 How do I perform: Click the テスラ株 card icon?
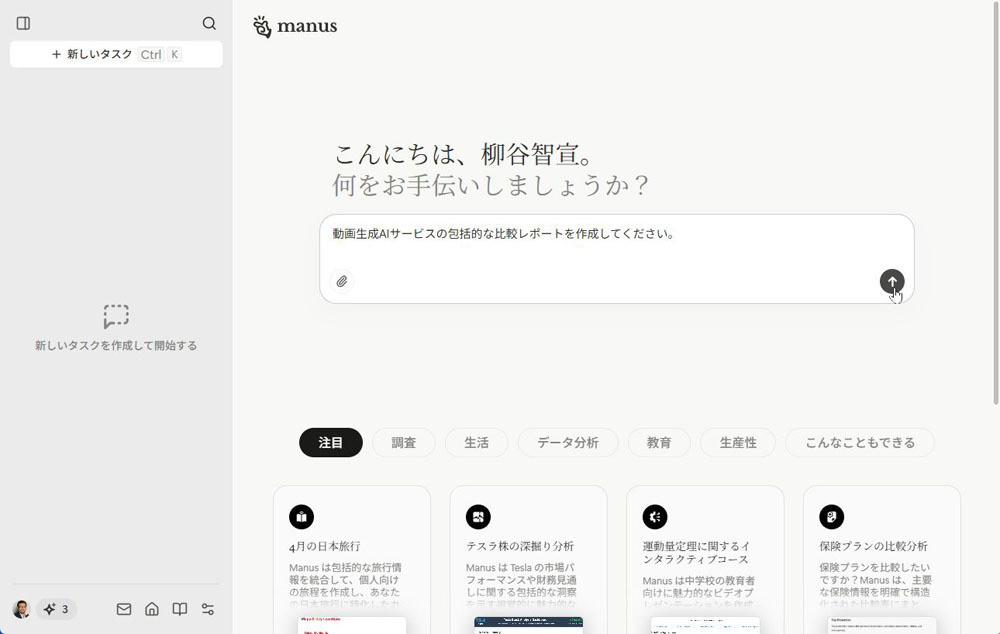coord(478,517)
